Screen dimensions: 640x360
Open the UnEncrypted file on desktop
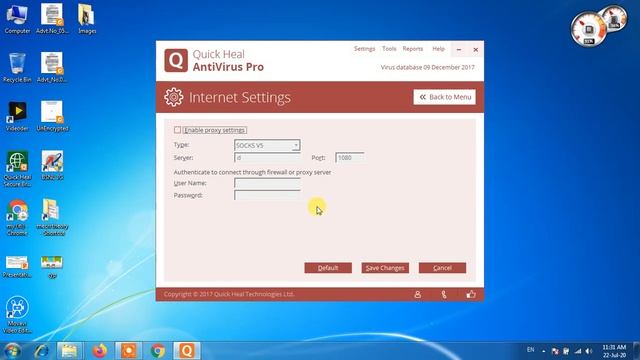(52, 116)
